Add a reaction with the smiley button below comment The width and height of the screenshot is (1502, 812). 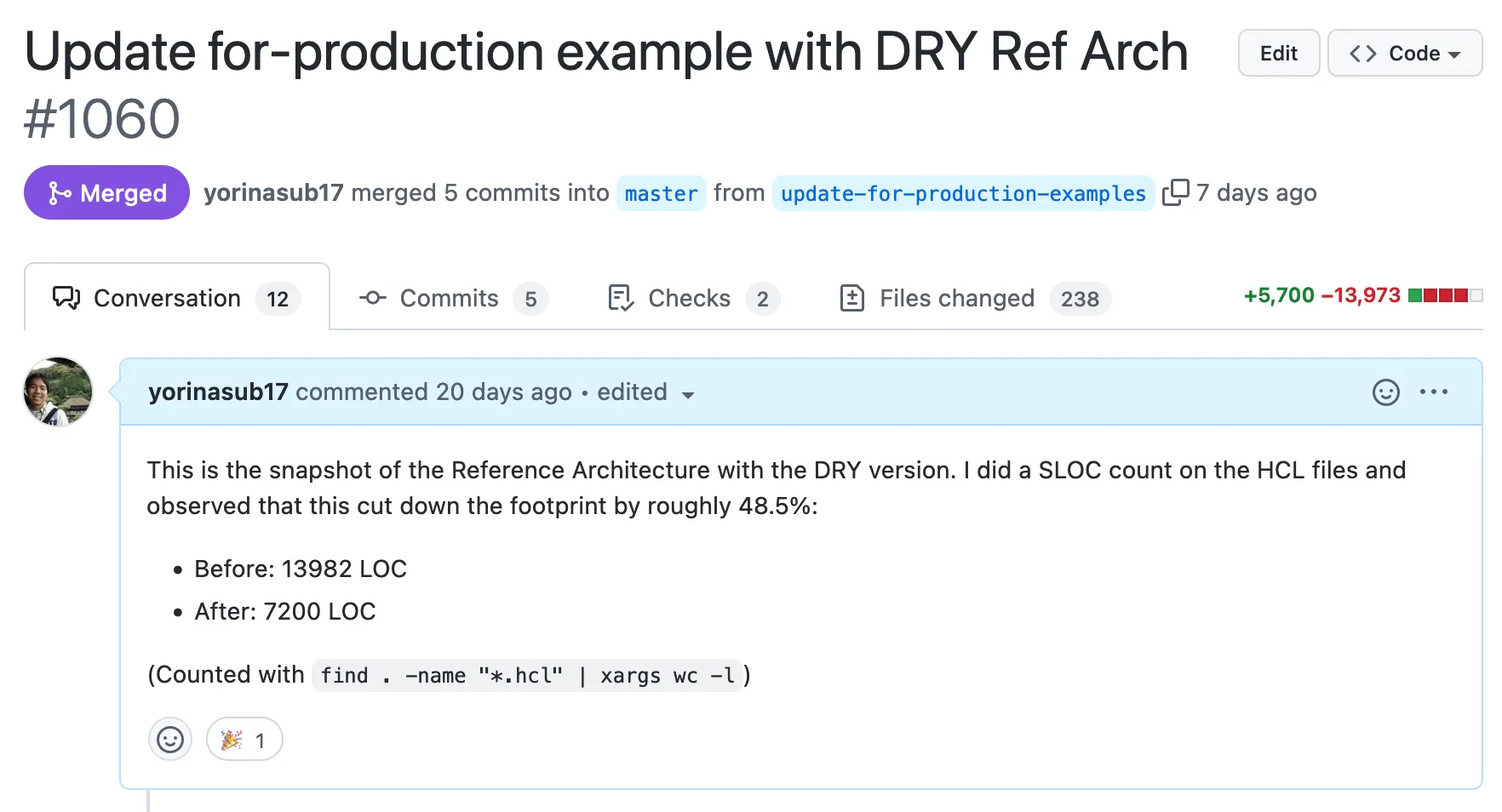coord(170,739)
